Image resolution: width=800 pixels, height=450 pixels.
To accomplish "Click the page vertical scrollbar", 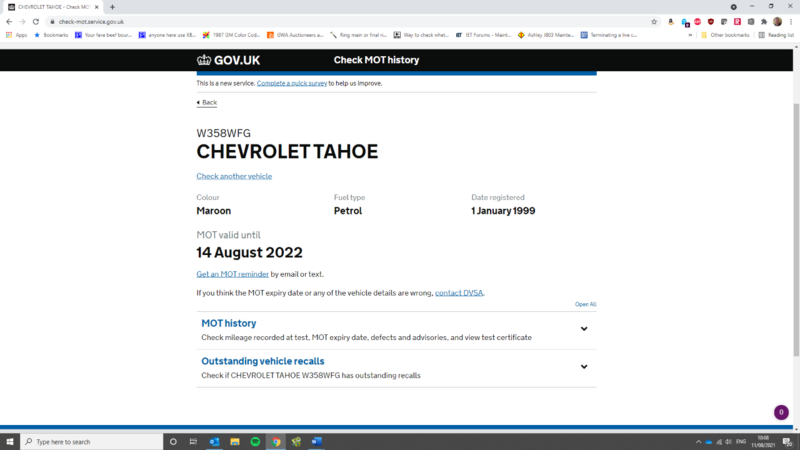I will pyautogui.click(x=796, y=230).
